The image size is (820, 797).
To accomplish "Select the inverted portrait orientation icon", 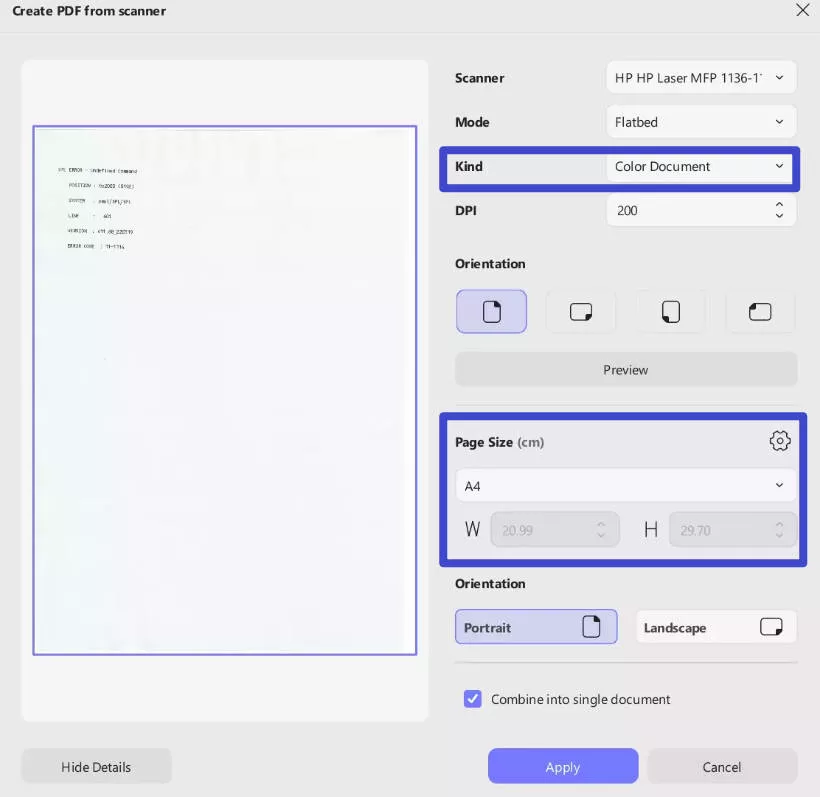I will [x=670, y=311].
